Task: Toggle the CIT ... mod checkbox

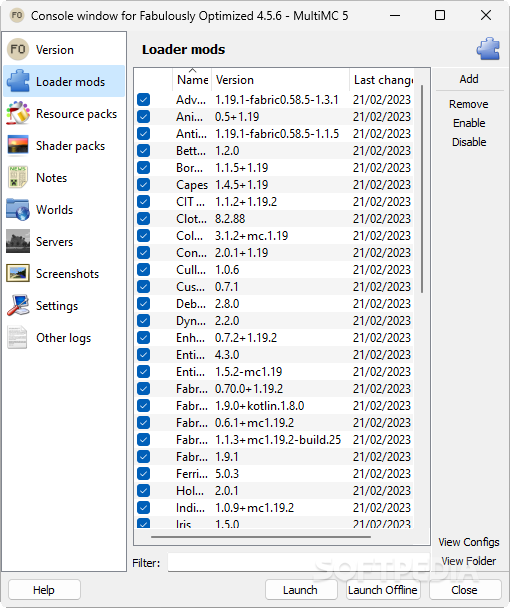Action: (143, 202)
